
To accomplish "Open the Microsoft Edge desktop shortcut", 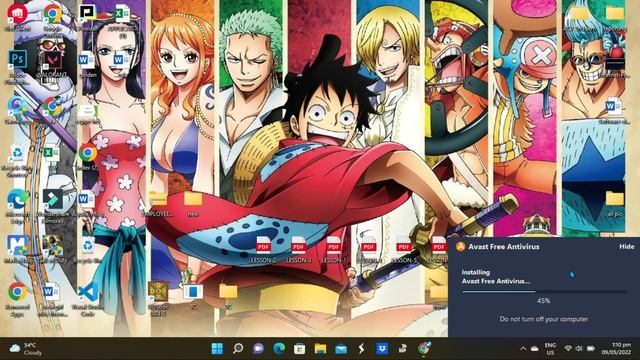I will tap(17, 206).
